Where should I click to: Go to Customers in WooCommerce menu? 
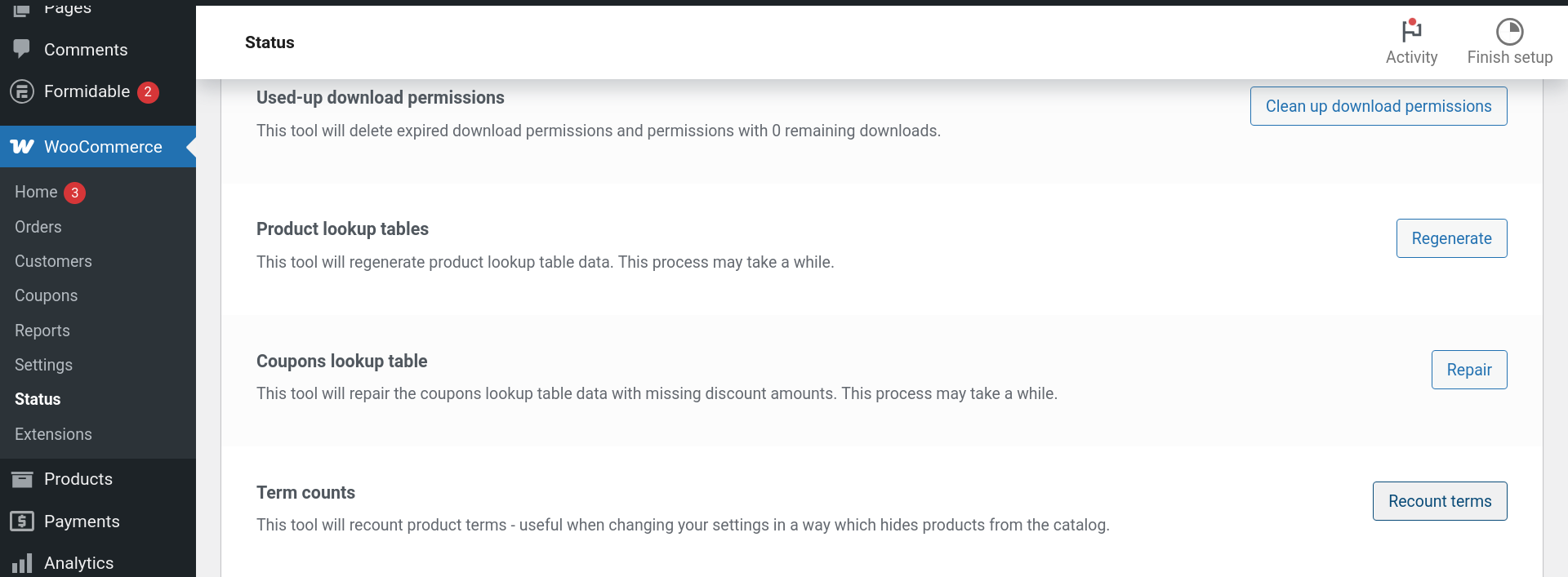pos(53,261)
